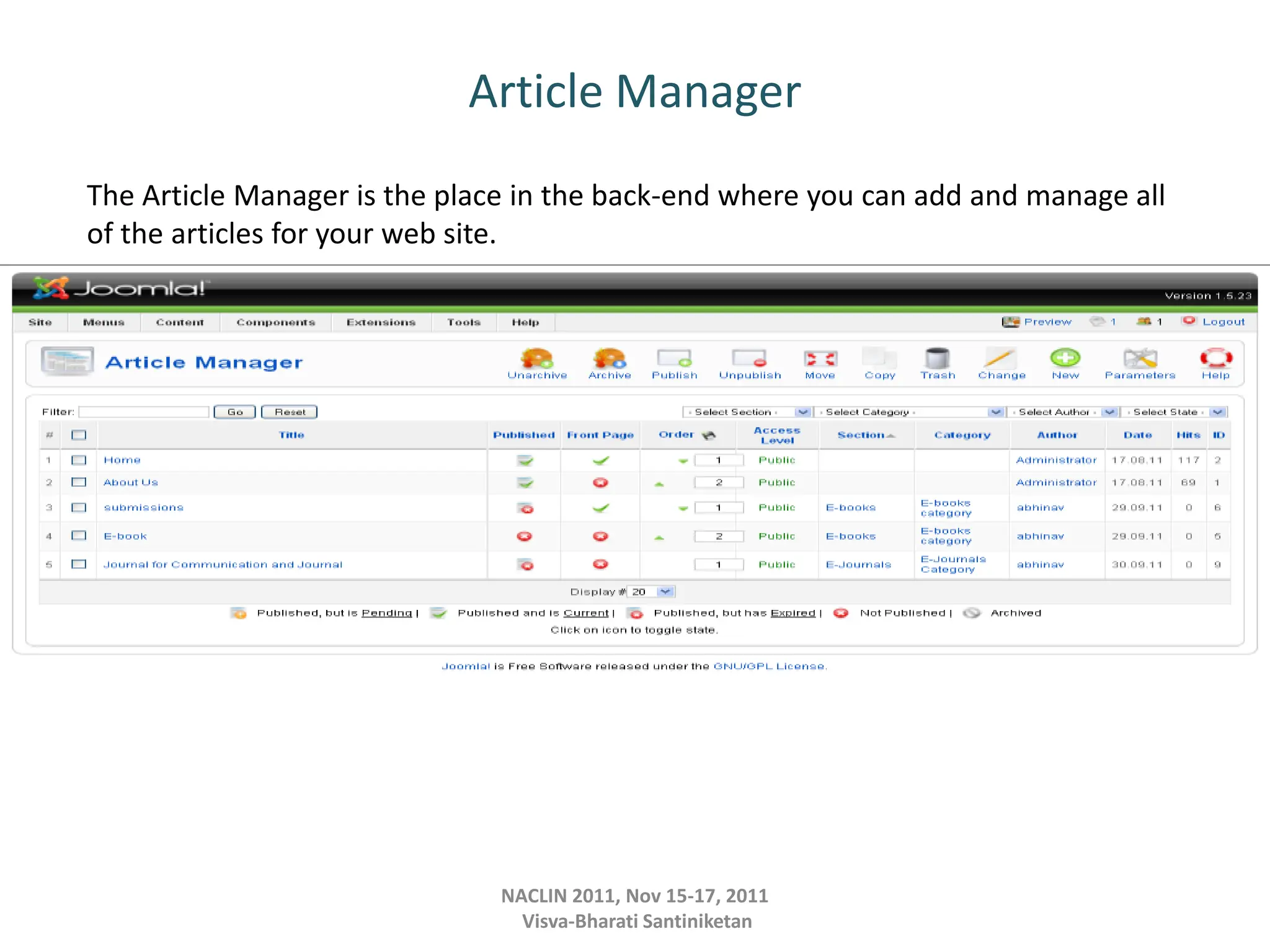Open the Extensions menu
This screenshot has height=952, width=1270.
click(381, 322)
